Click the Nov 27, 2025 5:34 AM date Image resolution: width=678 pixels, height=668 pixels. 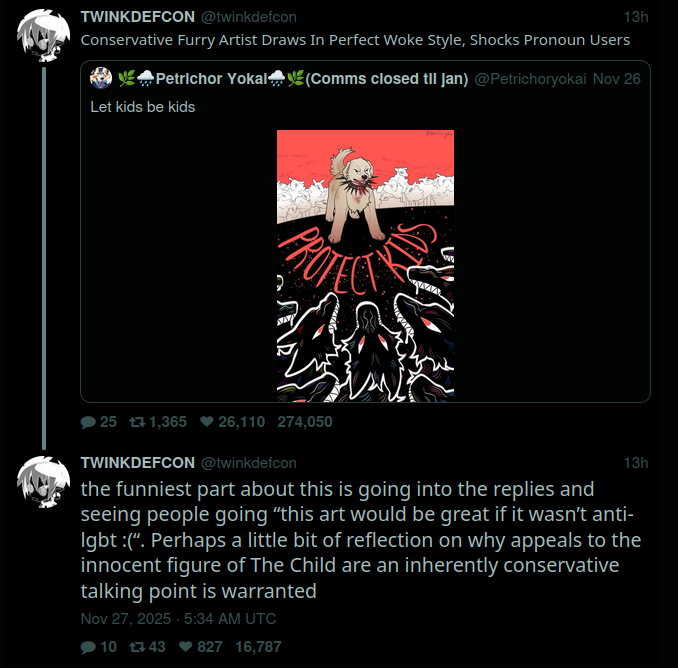point(178,619)
